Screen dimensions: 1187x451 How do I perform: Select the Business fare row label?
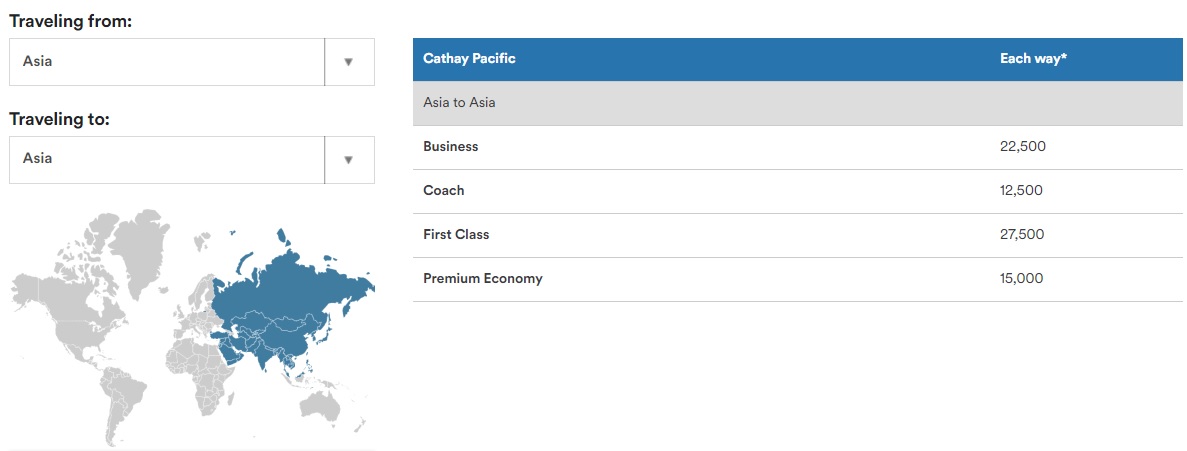(x=451, y=147)
